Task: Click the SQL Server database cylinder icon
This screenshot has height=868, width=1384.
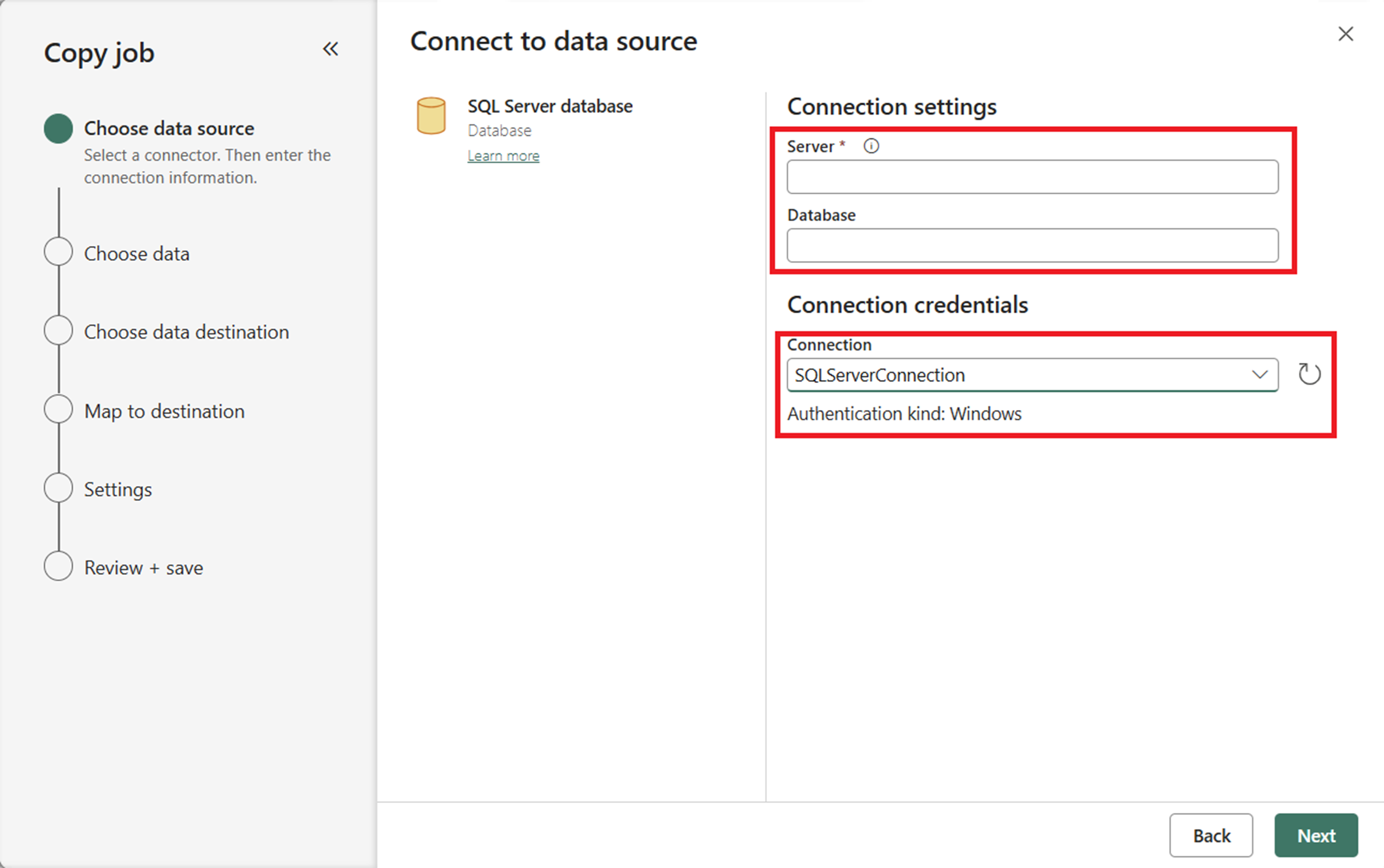Action: (431, 116)
